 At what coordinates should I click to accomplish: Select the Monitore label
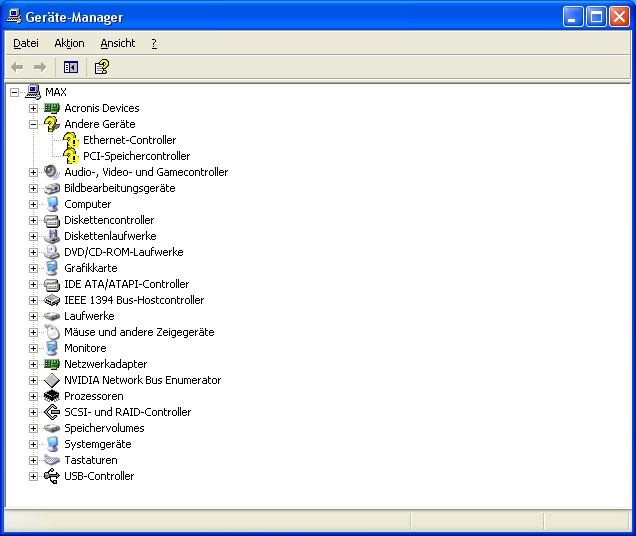pos(85,348)
